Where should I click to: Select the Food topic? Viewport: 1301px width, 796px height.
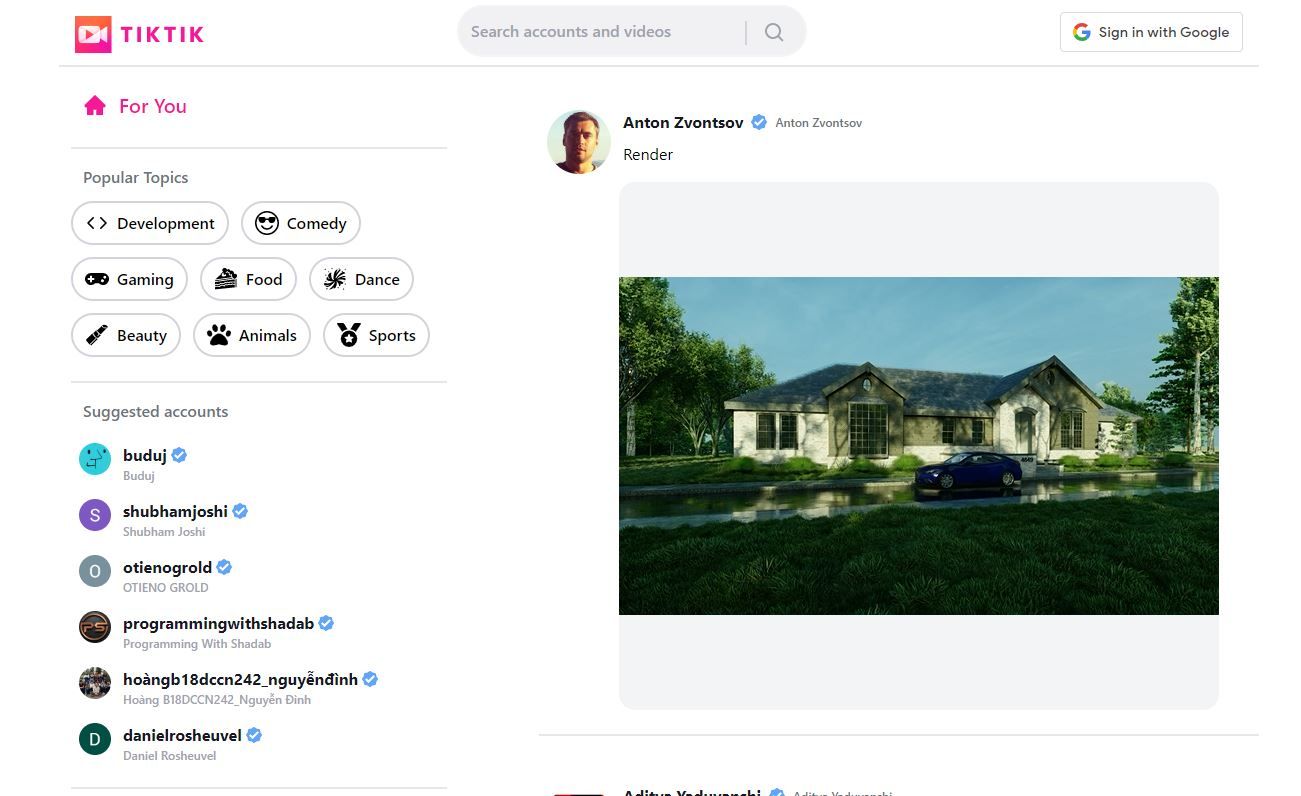tap(249, 279)
